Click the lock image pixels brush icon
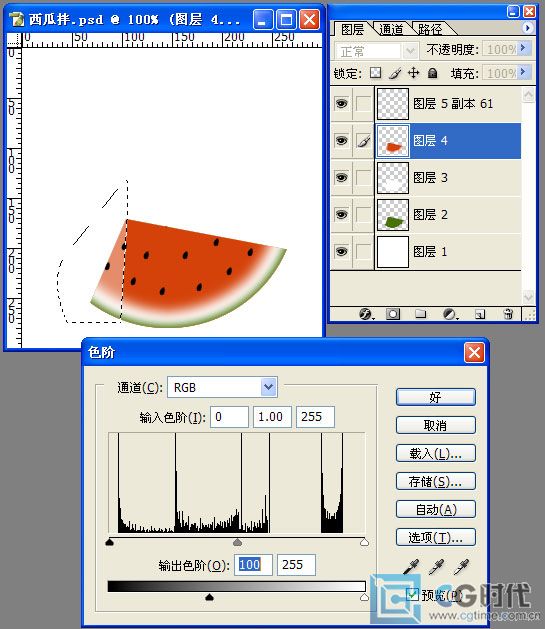545x629 pixels. [395, 73]
